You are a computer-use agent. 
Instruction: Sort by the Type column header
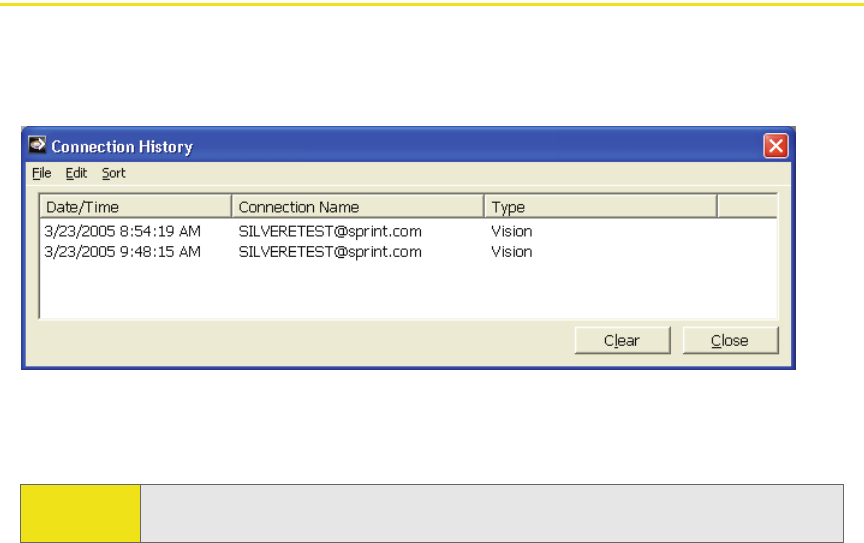click(601, 207)
